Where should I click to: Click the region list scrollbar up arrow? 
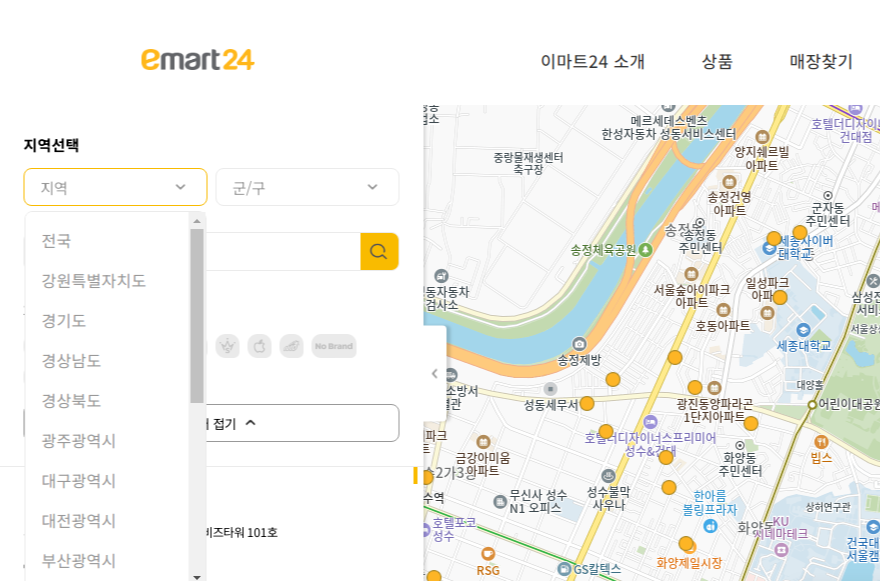[197, 221]
